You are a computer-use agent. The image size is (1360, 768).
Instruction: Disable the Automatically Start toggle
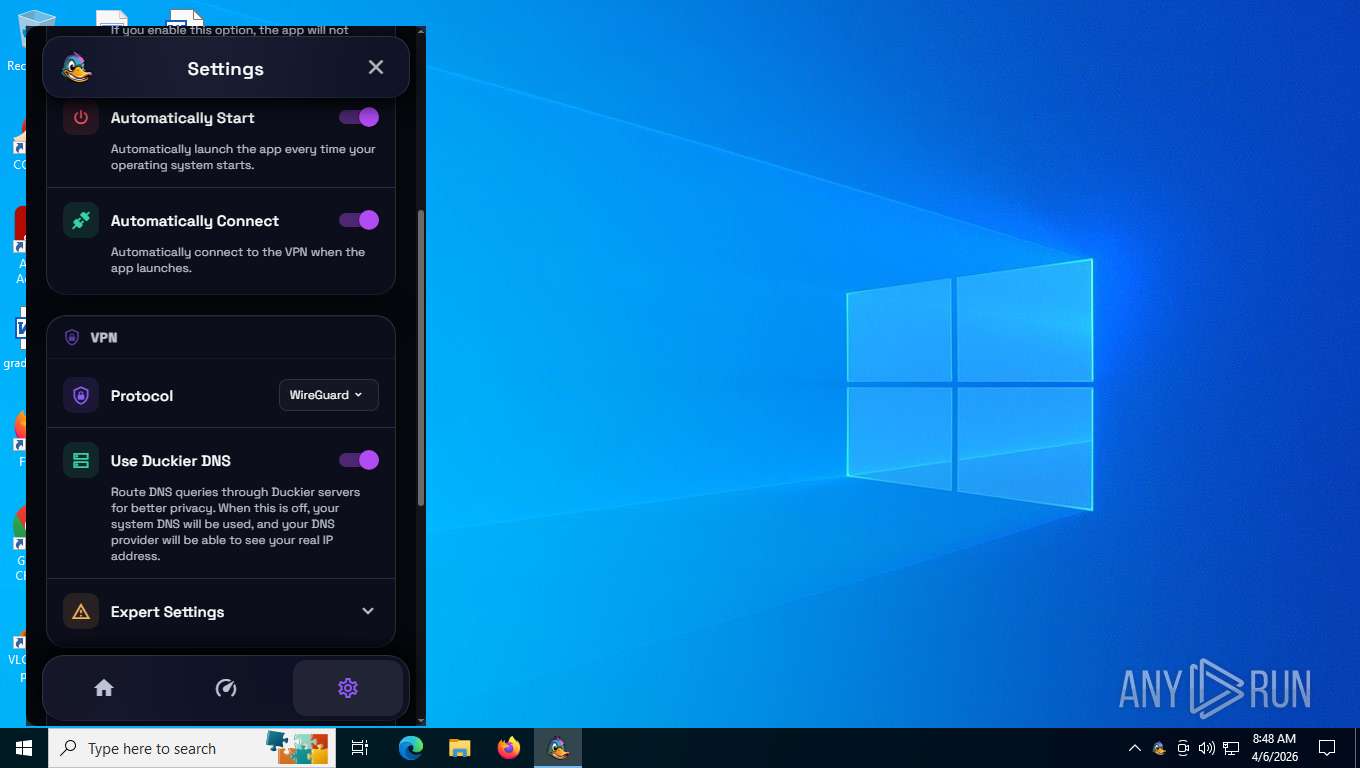359,117
